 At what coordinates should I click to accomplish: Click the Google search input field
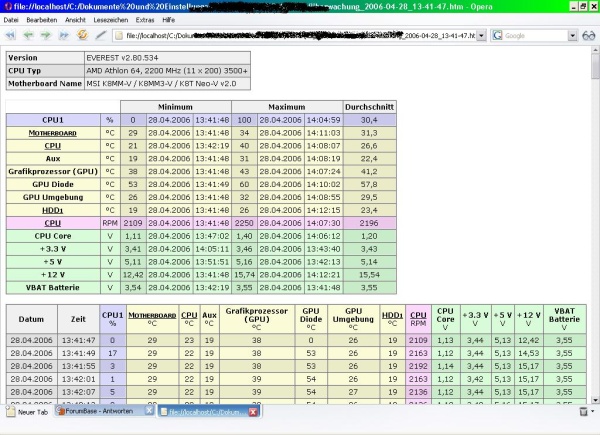[536, 36]
